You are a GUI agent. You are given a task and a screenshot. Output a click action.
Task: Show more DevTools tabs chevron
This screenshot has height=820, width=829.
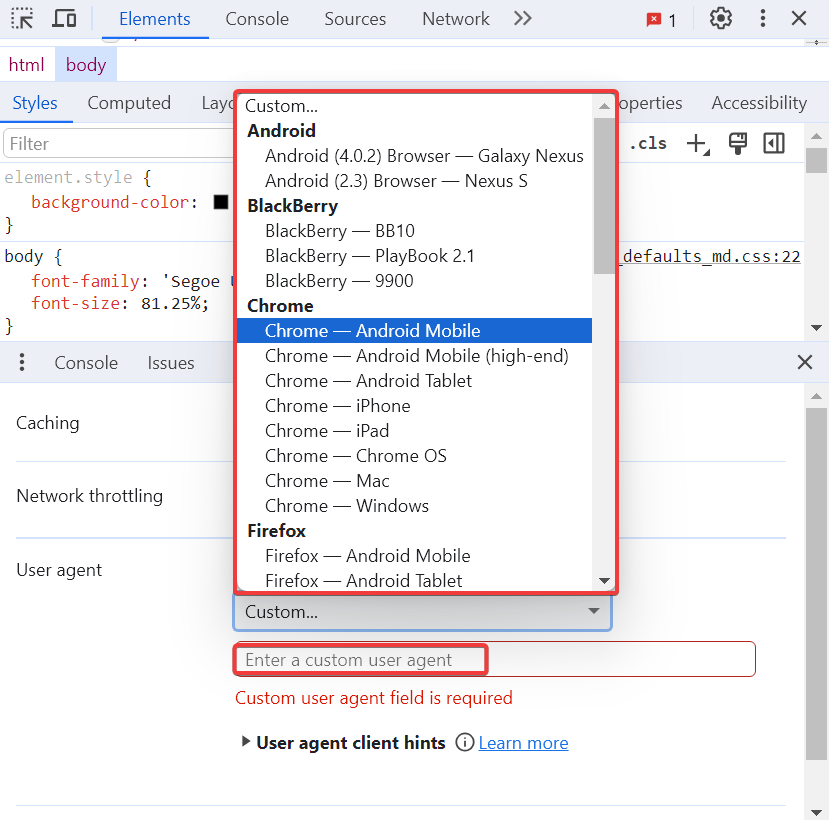click(x=522, y=19)
